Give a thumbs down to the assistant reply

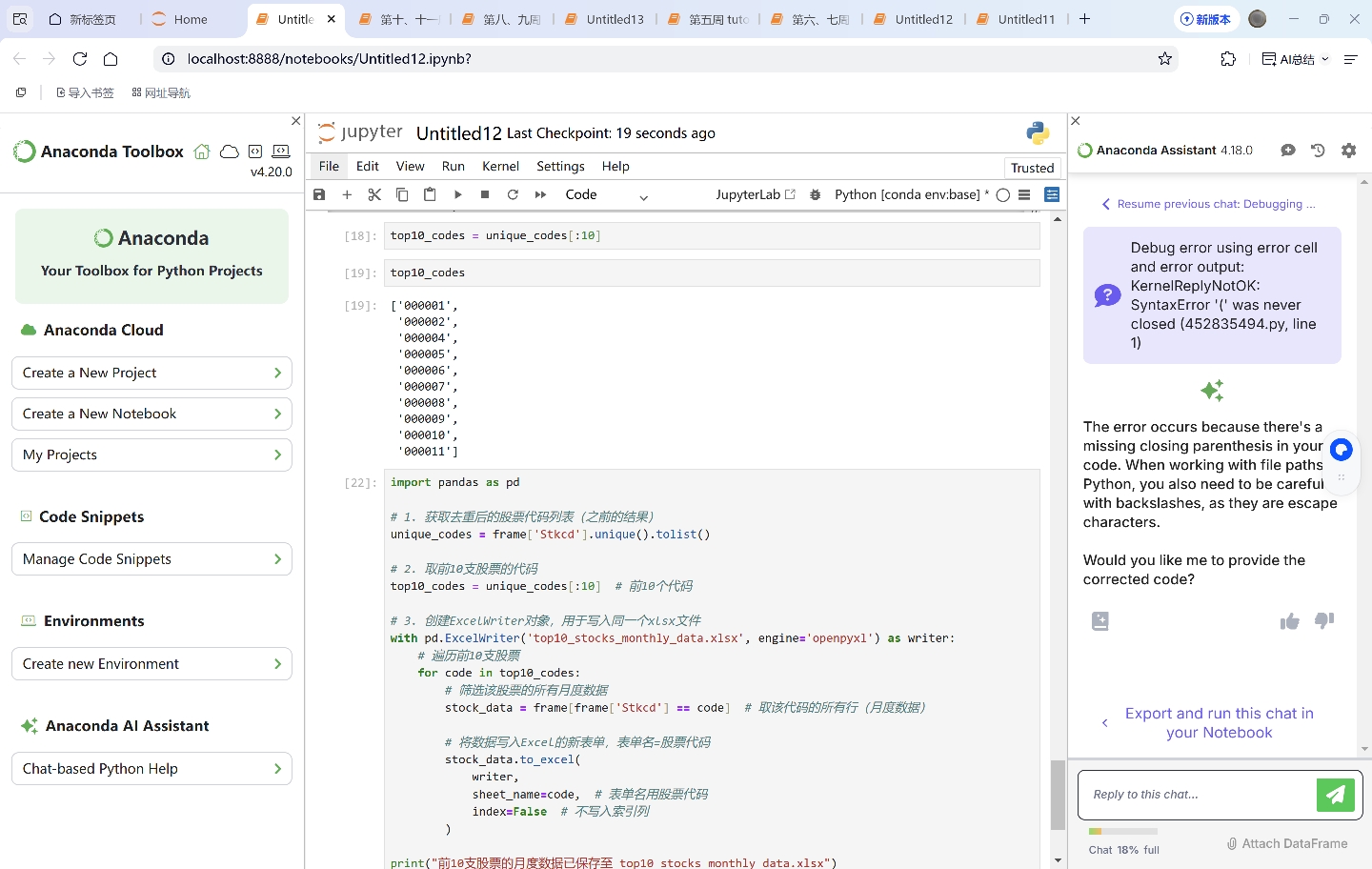coord(1323,621)
